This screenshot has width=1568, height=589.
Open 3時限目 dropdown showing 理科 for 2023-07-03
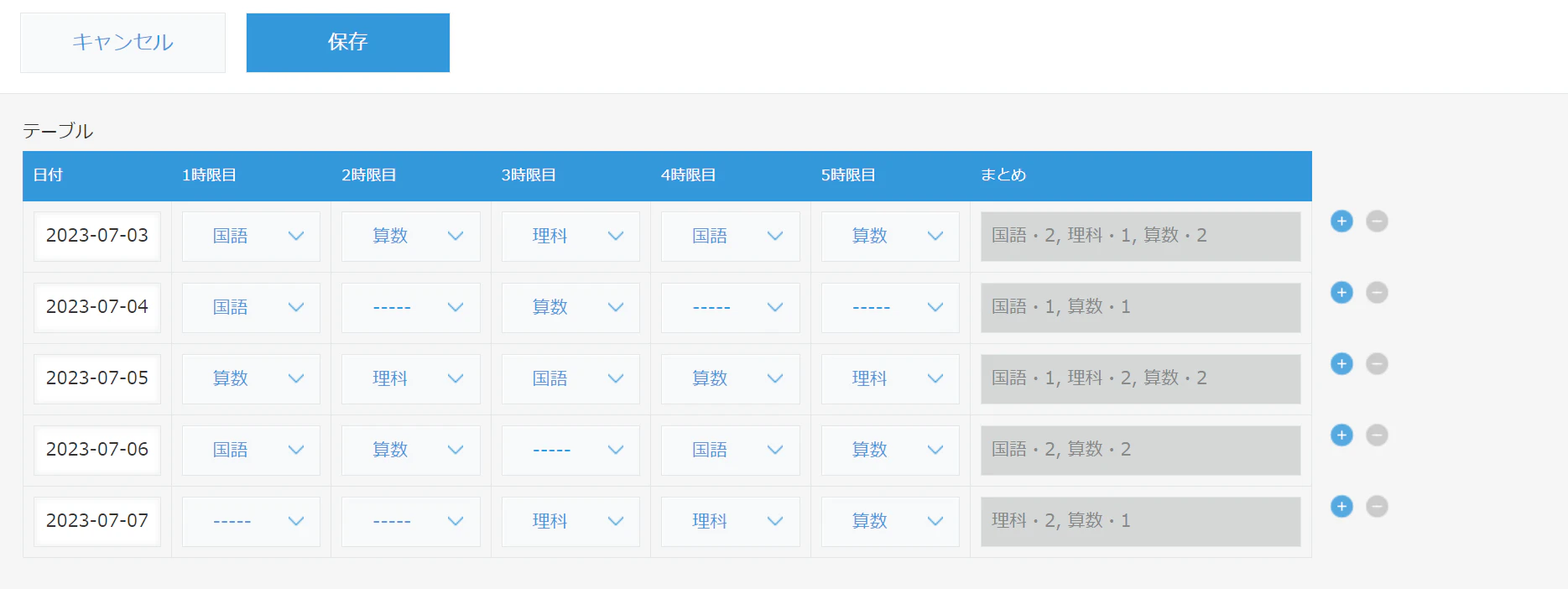coord(570,237)
